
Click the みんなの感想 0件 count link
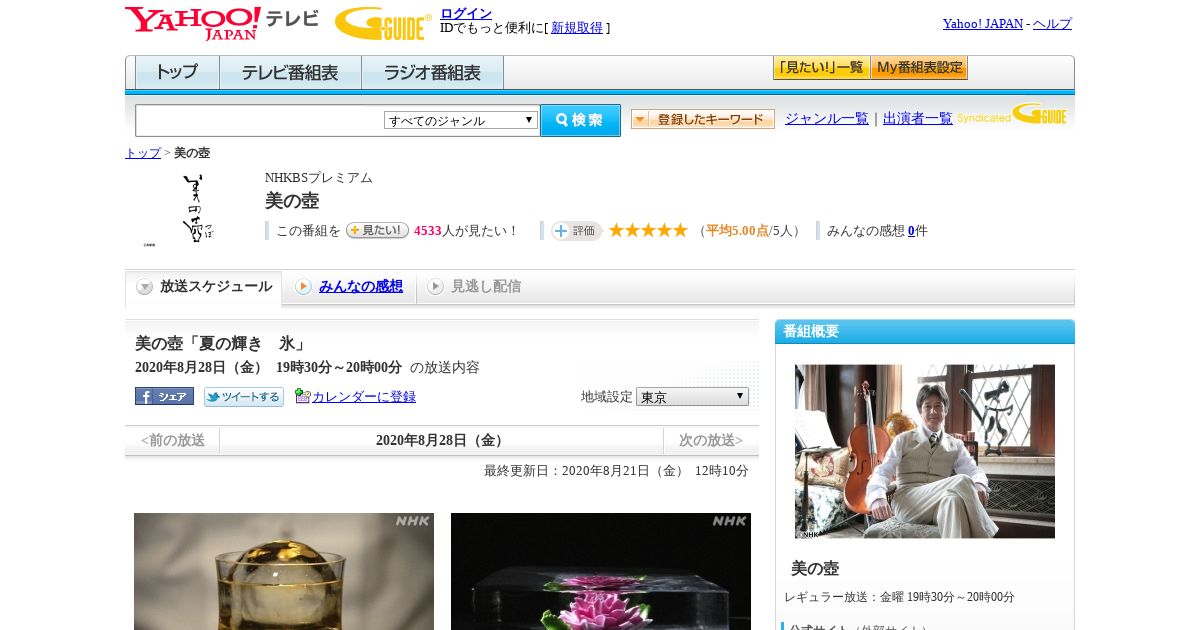click(x=911, y=231)
